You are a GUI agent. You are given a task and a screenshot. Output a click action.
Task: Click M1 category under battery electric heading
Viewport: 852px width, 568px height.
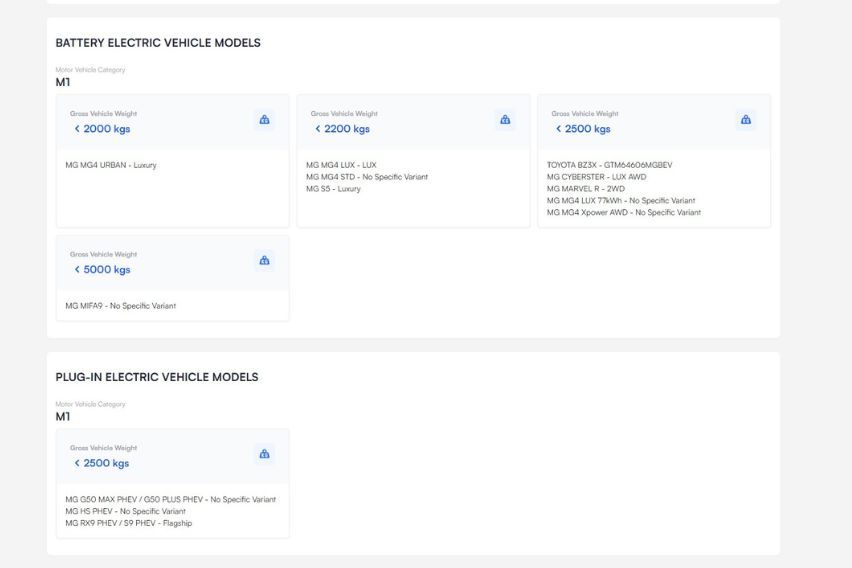pyautogui.click(x=63, y=82)
